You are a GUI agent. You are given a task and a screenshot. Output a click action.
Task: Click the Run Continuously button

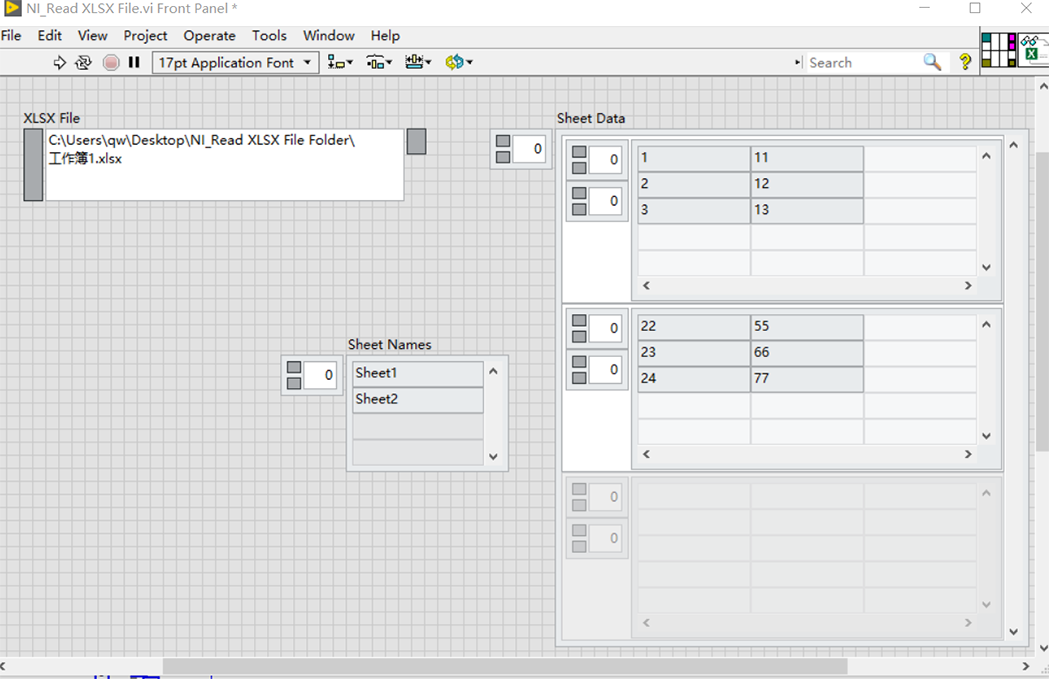tap(83, 62)
